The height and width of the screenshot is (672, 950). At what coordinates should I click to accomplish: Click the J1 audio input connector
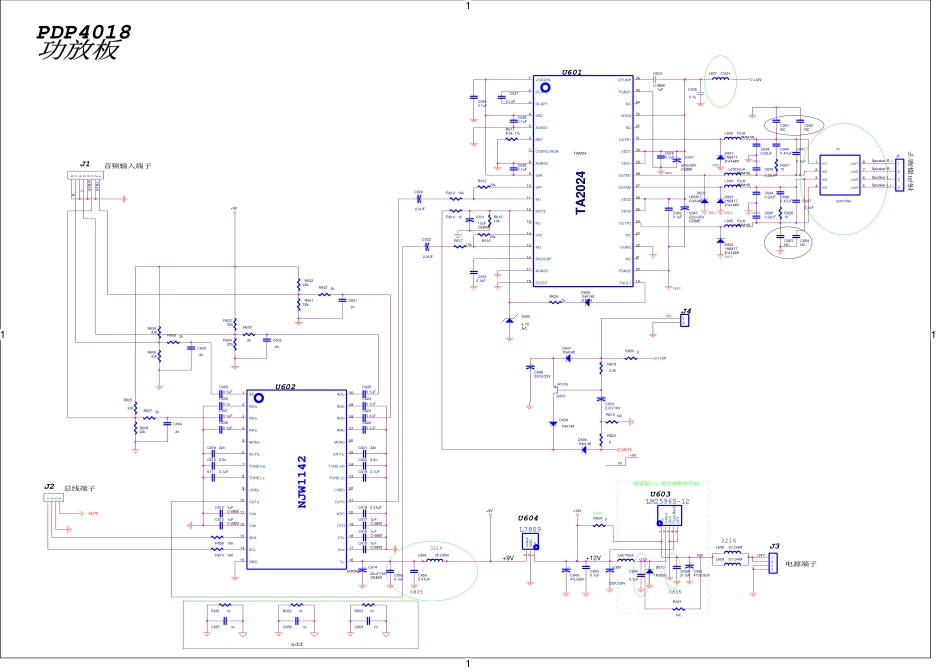click(x=85, y=179)
